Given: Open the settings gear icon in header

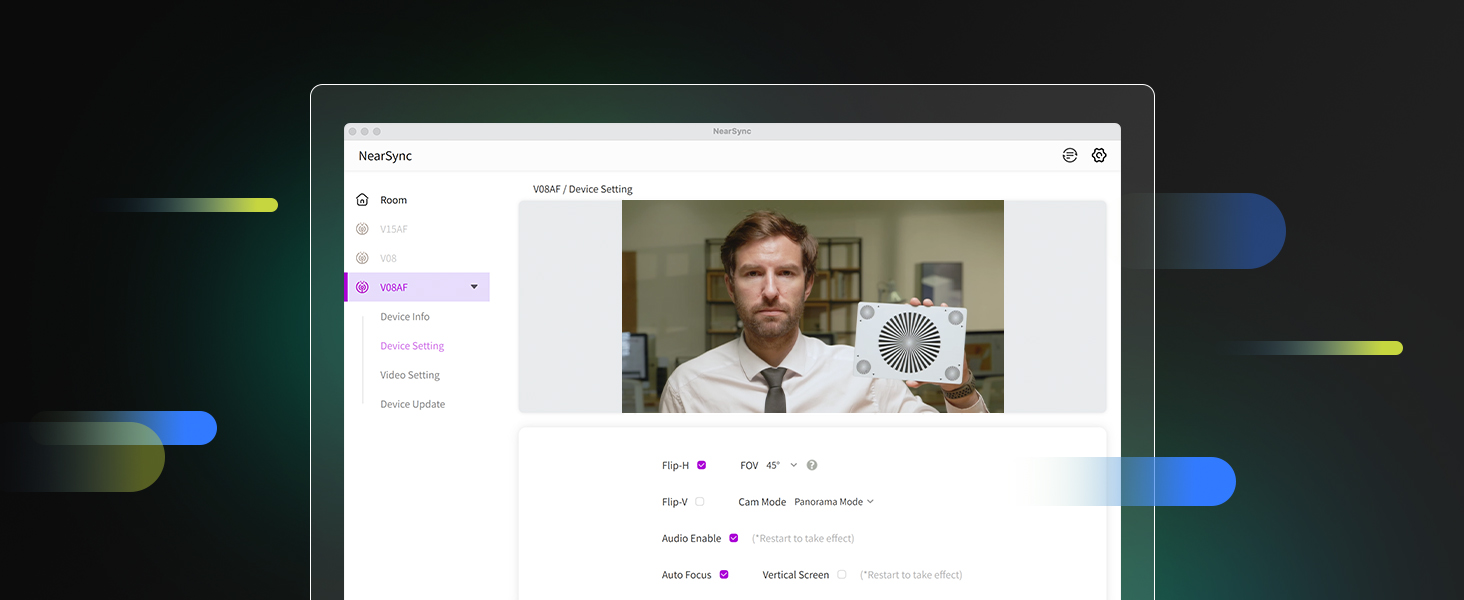Looking at the screenshot, I should pos(1099,156).
